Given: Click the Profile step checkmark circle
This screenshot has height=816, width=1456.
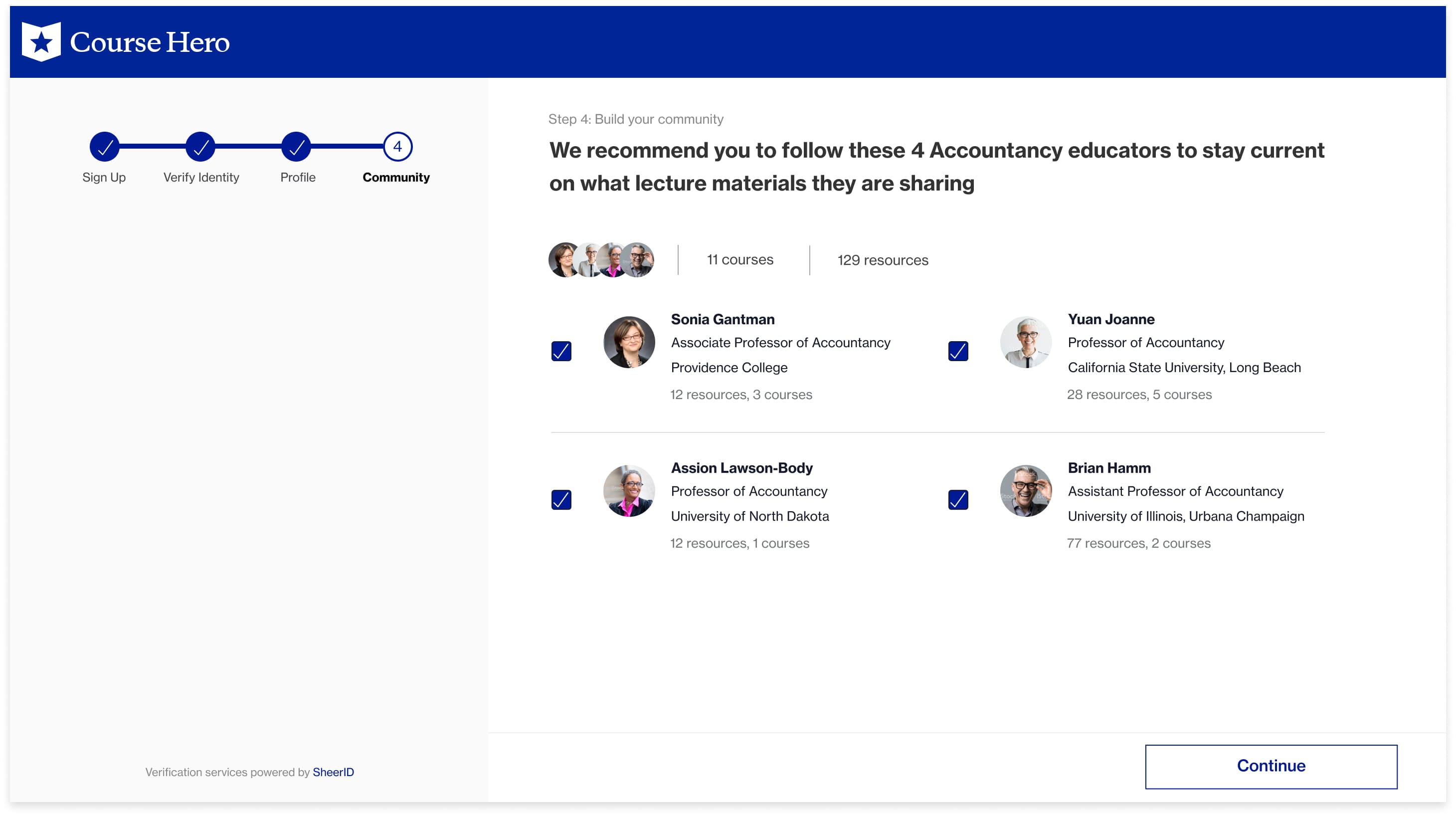Looking at the screenshot, I should click(296, 147).
